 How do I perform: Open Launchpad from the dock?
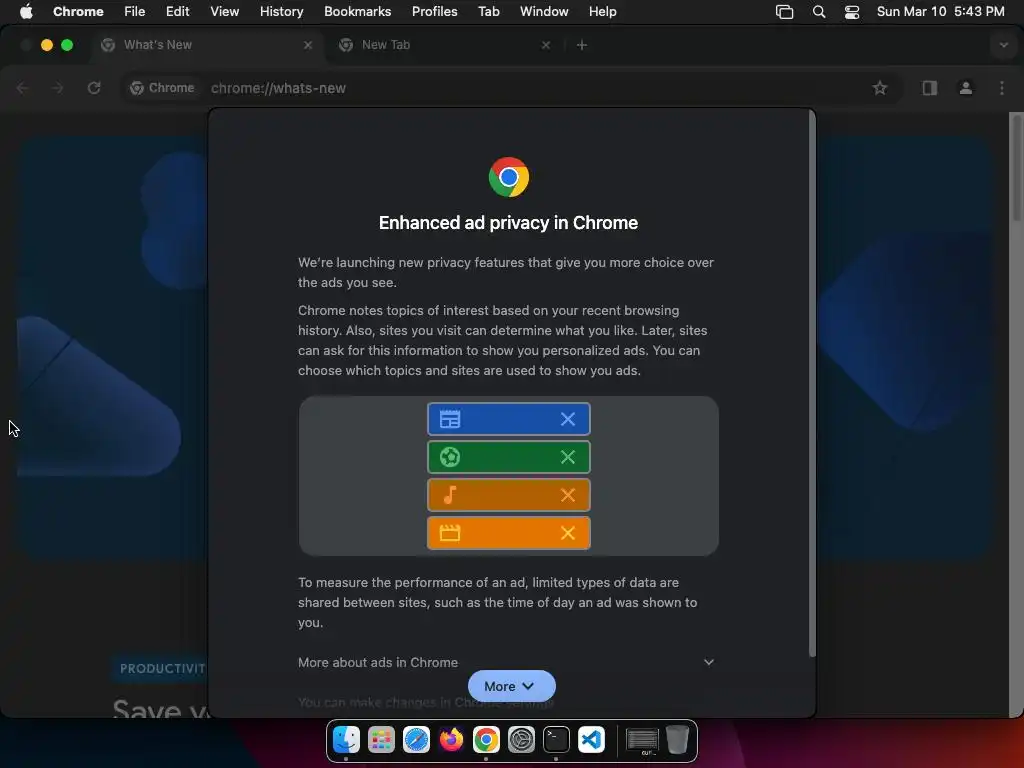[381, 740]
